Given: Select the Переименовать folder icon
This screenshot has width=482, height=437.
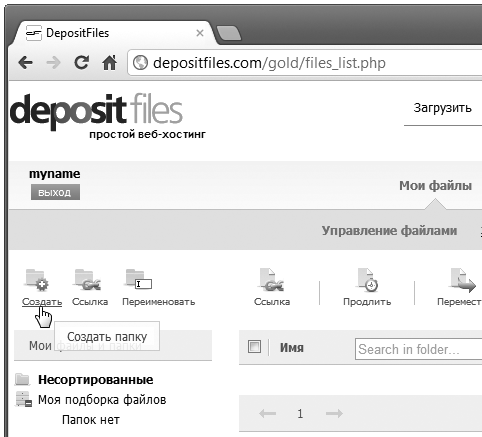Looking at the screenshot, I should pos(139,280).
